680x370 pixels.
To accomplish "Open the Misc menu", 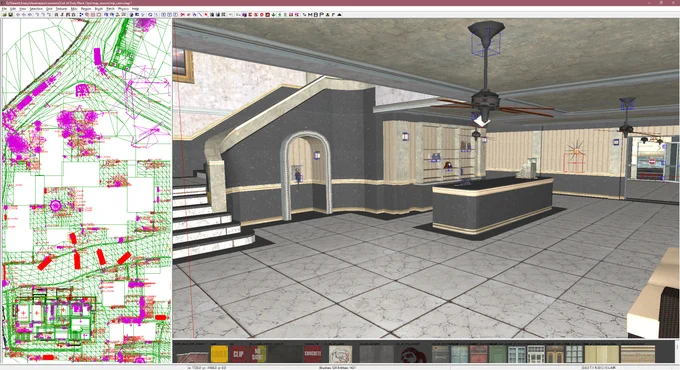I will [x=74, y=9].
